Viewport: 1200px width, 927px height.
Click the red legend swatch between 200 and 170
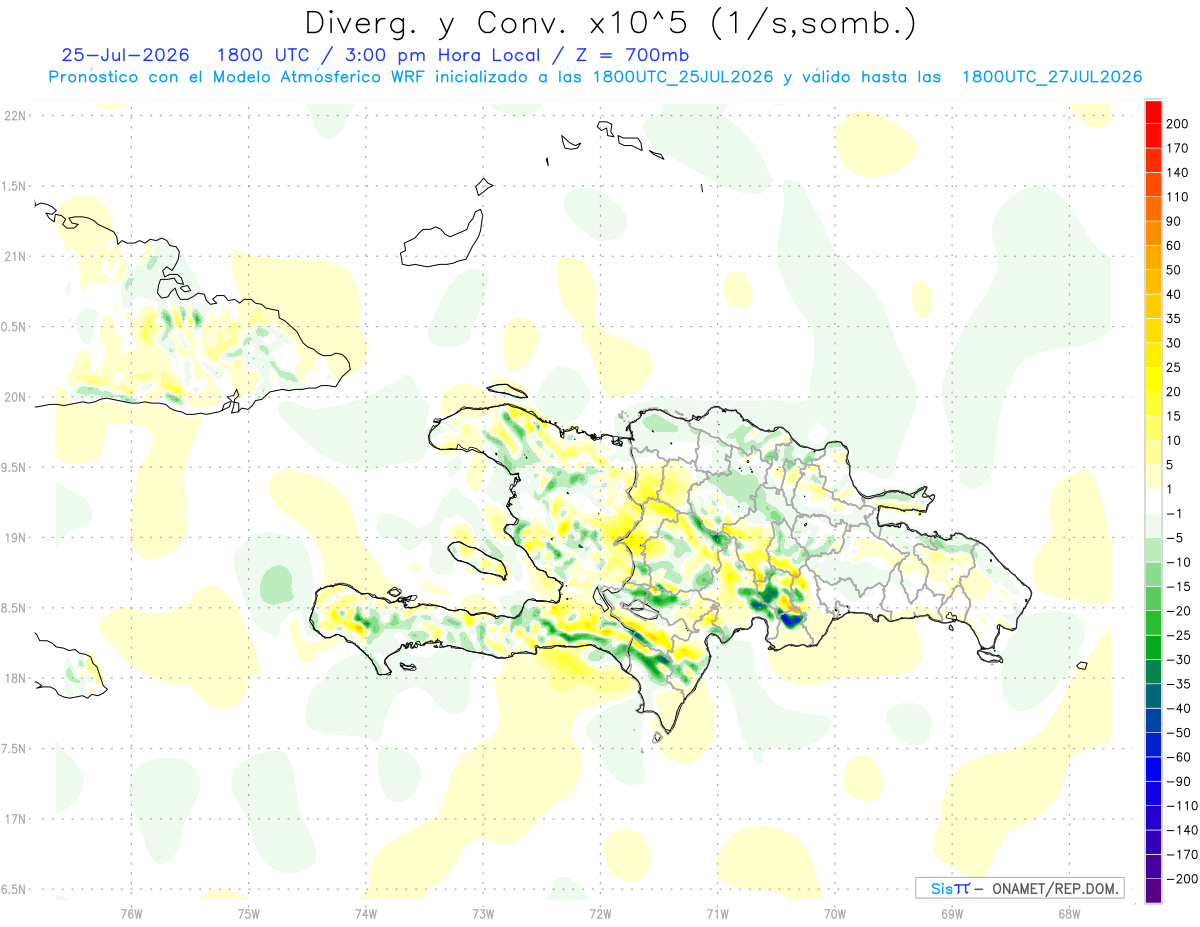pyautogui.click(x=1153, y=136)
